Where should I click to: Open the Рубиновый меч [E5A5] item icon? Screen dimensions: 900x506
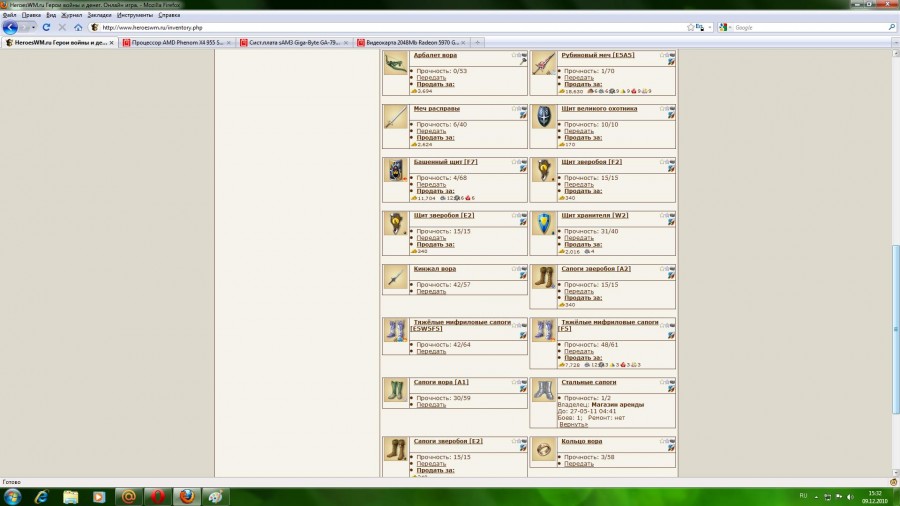point(544,63)
